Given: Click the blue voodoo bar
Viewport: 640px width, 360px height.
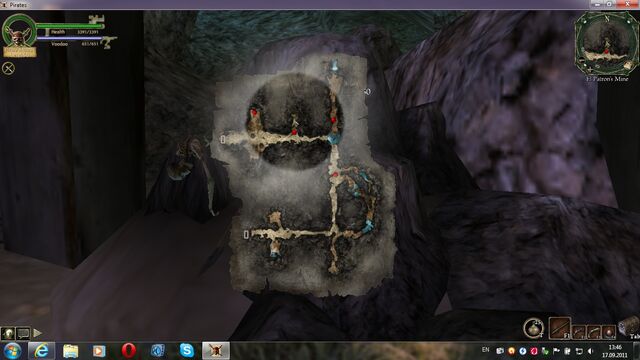Looking at the screenshot, I should (x=69, y=38).
